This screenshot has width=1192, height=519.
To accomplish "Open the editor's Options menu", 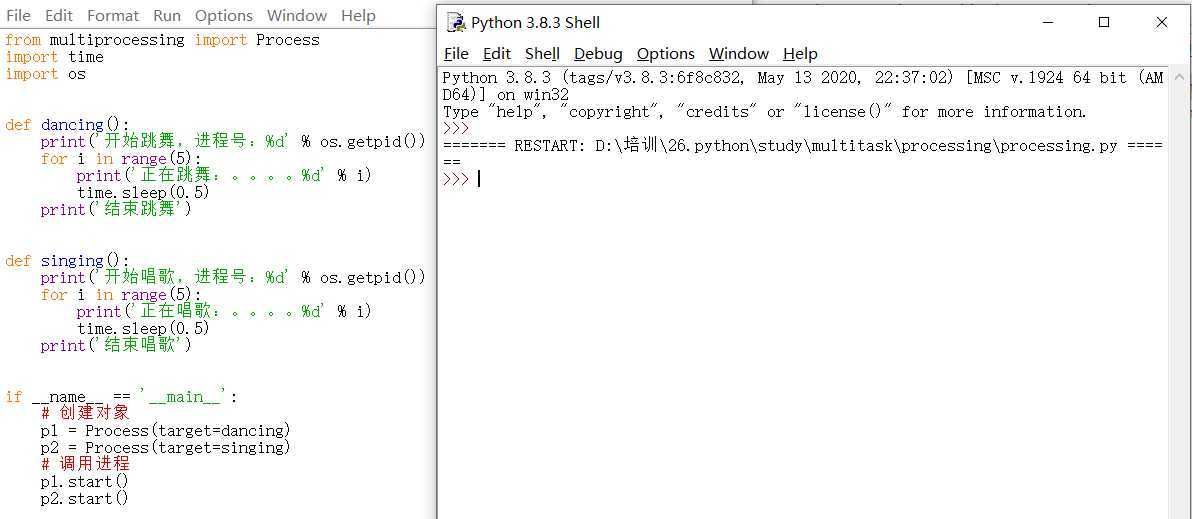I will [224, 15].
